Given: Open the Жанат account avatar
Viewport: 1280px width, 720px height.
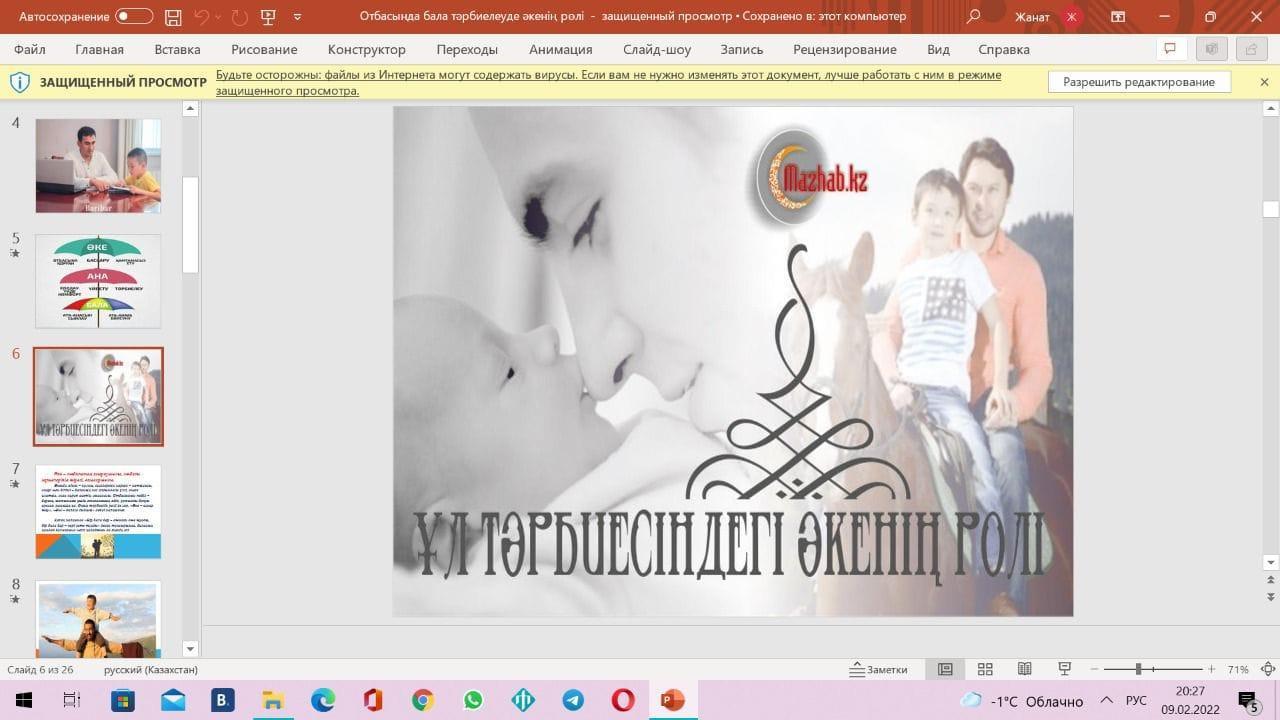Looking at the screenshot, I should point(1072,17).
